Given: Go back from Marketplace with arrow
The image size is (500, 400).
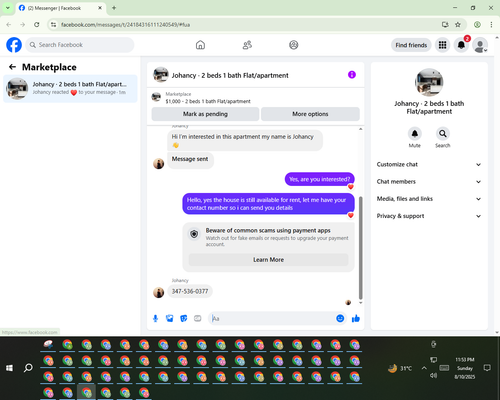Looking at the screenshot, I should (x=13, y=67).
